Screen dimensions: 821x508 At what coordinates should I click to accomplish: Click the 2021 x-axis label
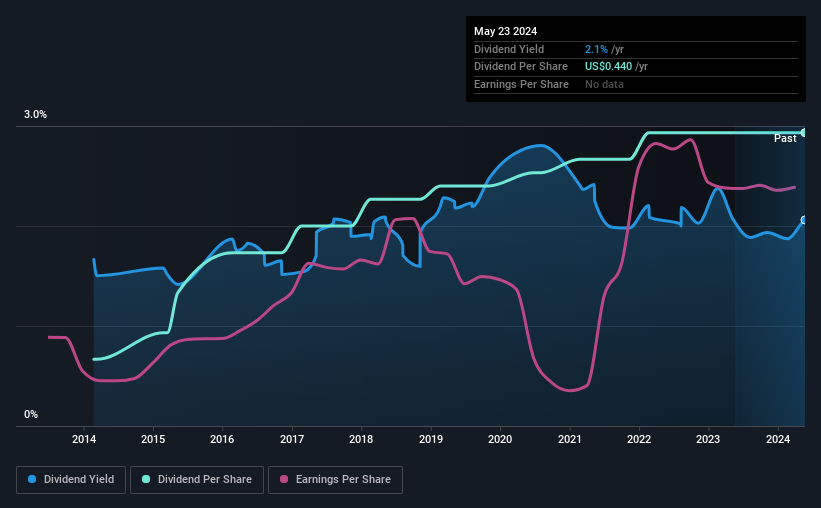(x=570, y=439)
